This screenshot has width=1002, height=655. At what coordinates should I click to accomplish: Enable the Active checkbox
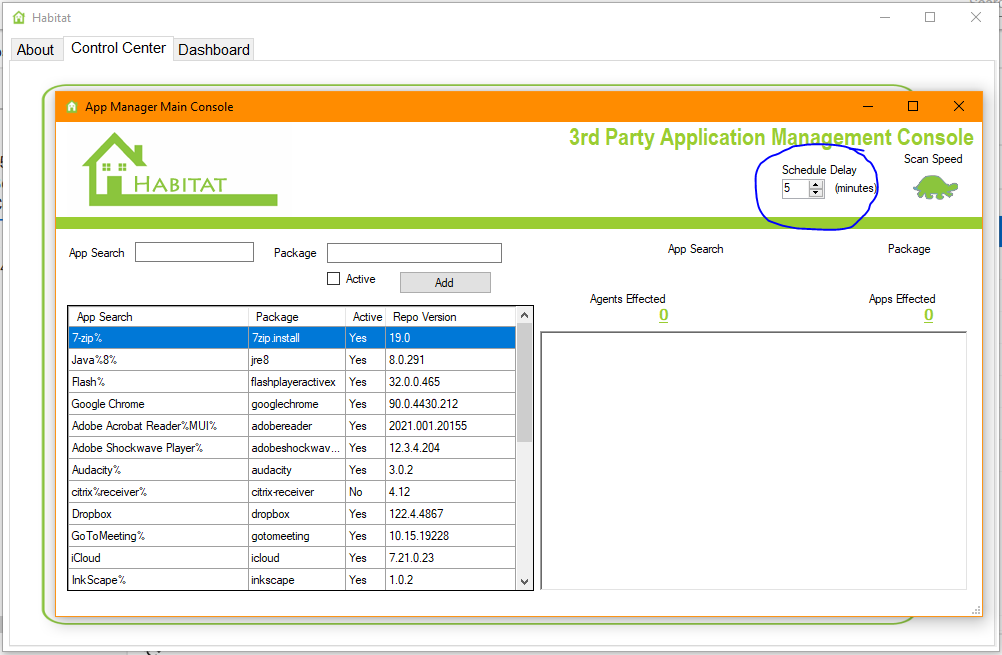(334, 279)
